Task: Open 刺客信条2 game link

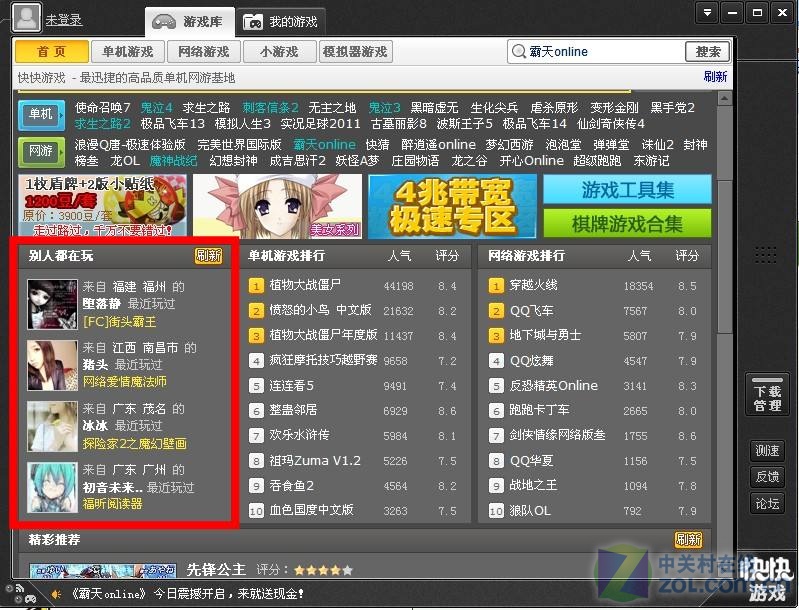Action: click(x=270, y=108)
